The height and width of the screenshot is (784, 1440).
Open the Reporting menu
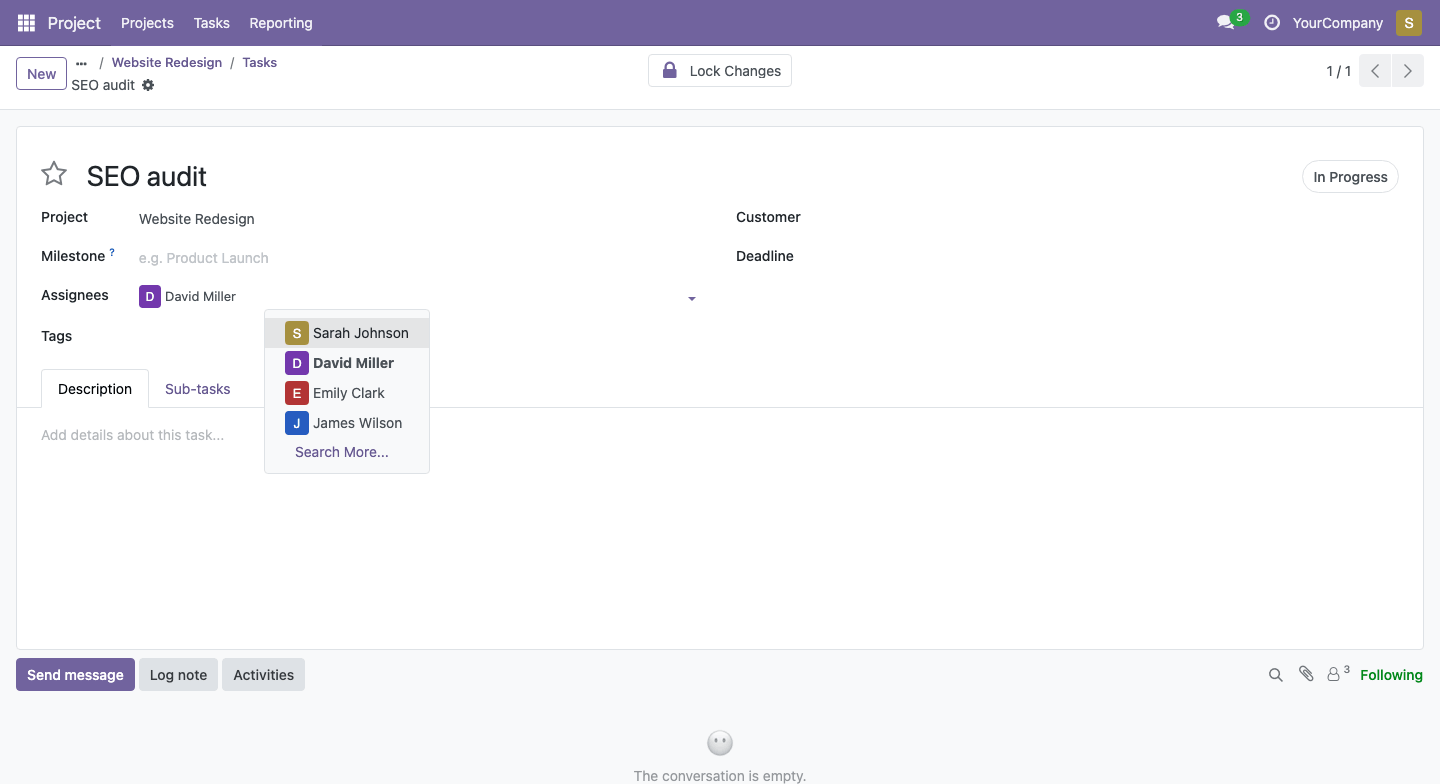pos(281,23)
